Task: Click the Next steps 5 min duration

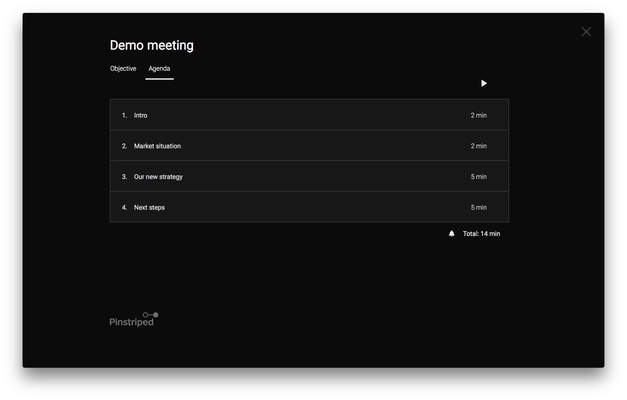Action: click(479, 208)
